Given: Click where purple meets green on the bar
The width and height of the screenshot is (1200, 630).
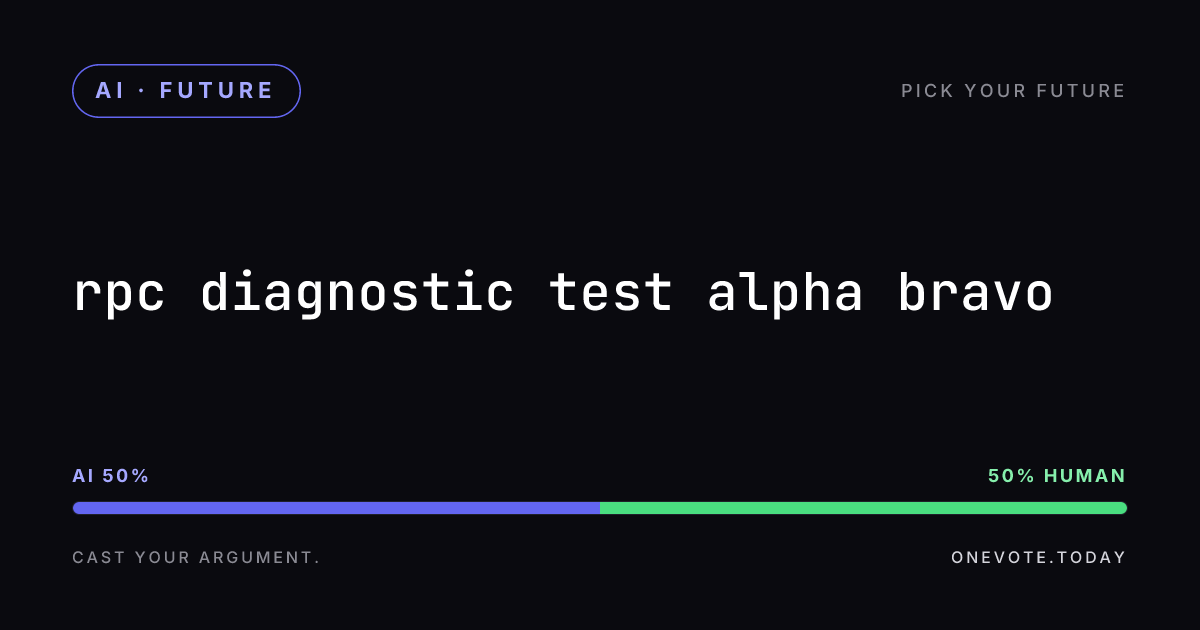Looking at the screenshot, I should click(600, 508).
